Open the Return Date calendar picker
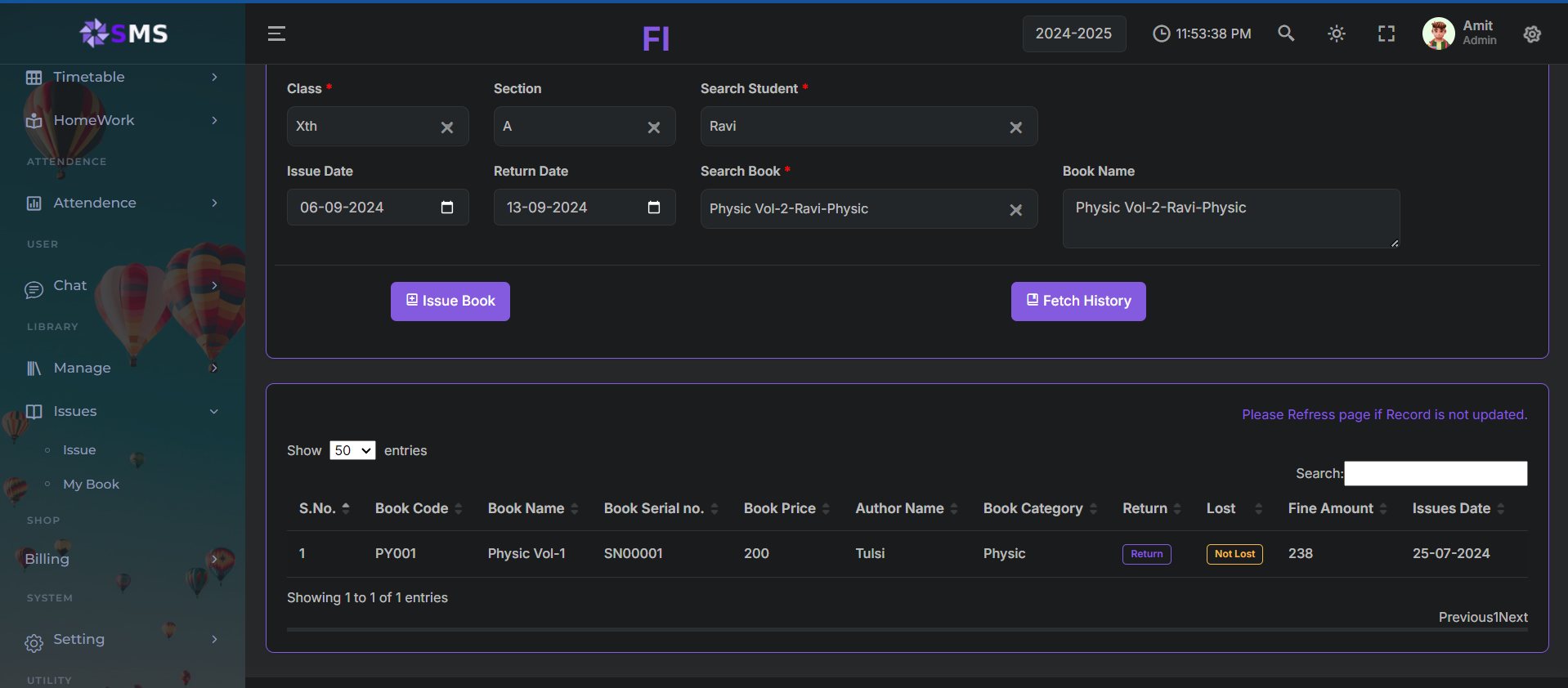 pos(654,208)
